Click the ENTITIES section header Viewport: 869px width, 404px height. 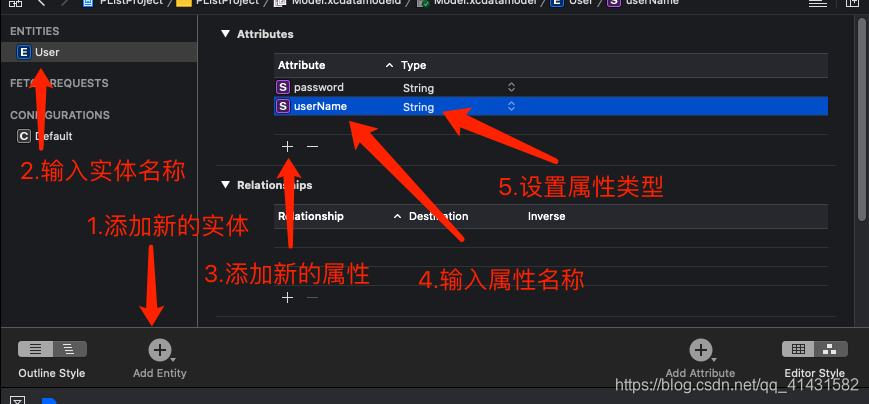click(35, 32)
